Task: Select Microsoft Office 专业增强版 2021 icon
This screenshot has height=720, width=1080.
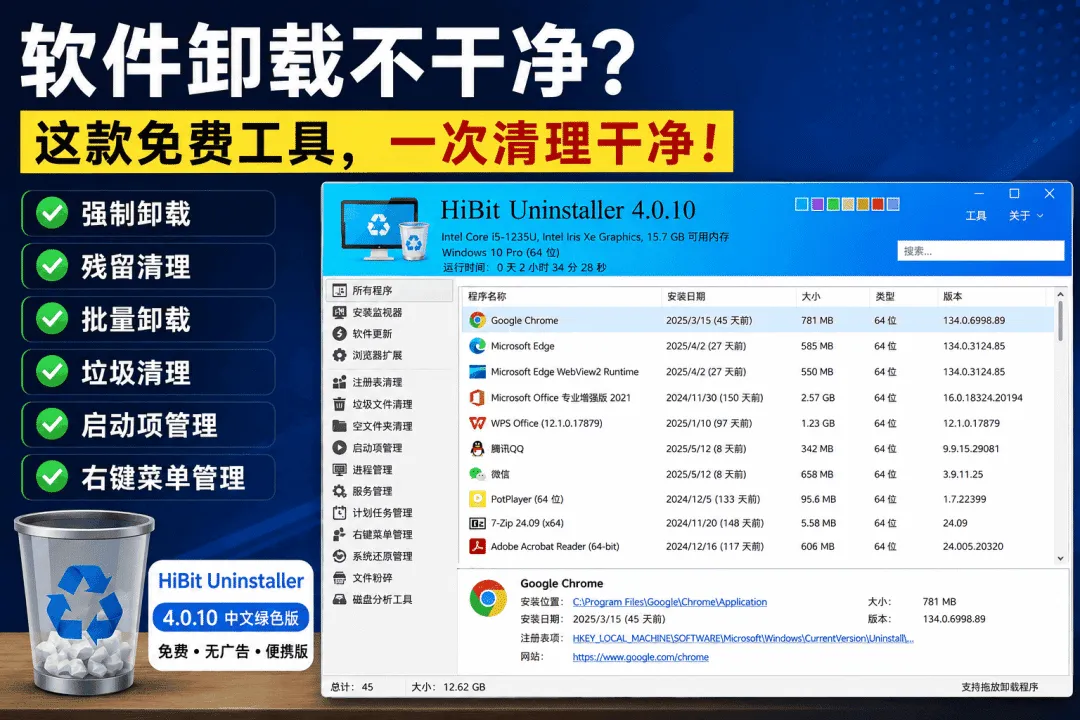Action: (477, 398)
